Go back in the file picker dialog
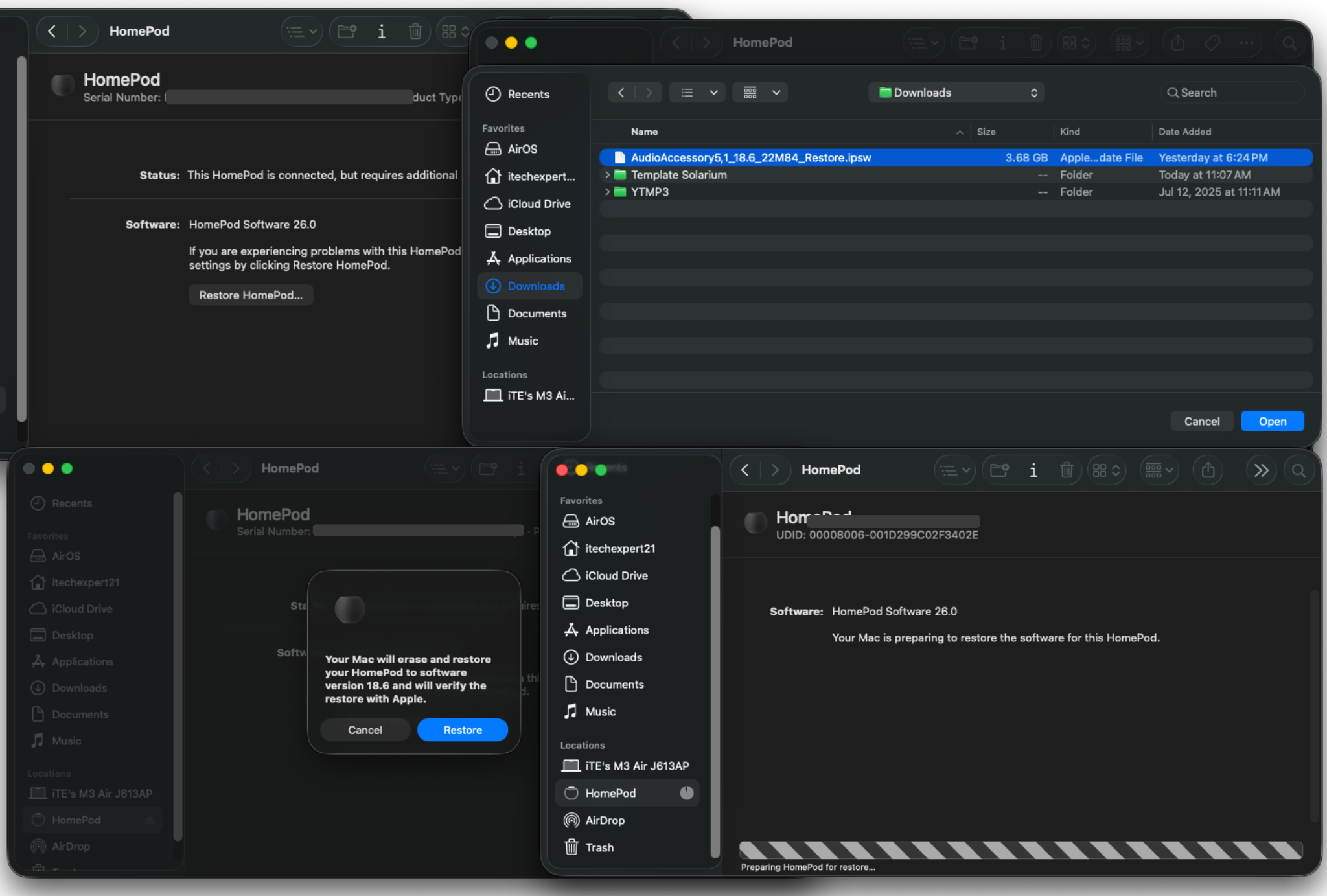Image resolution: width=1327 pixels, height=896 pixels. [x=621, y=93]
